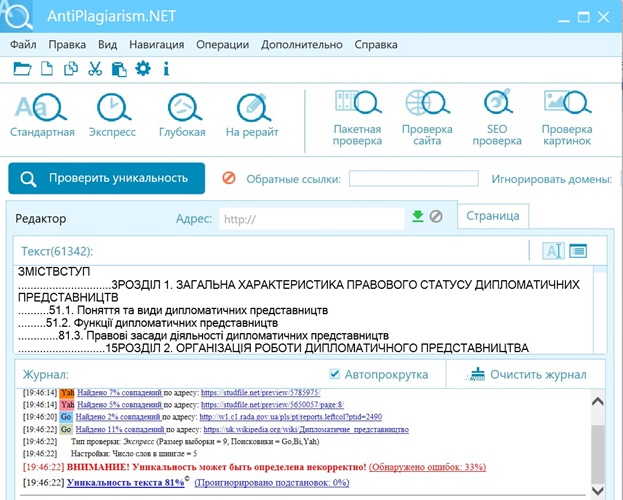623x500 pixels.
Task: Click the Очистить журнал button
Action: pyautogui.click(x=528, y=374)
